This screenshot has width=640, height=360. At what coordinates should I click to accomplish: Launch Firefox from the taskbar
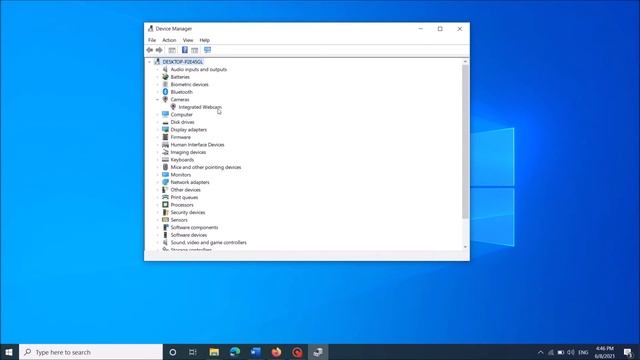tap(276, 352)
